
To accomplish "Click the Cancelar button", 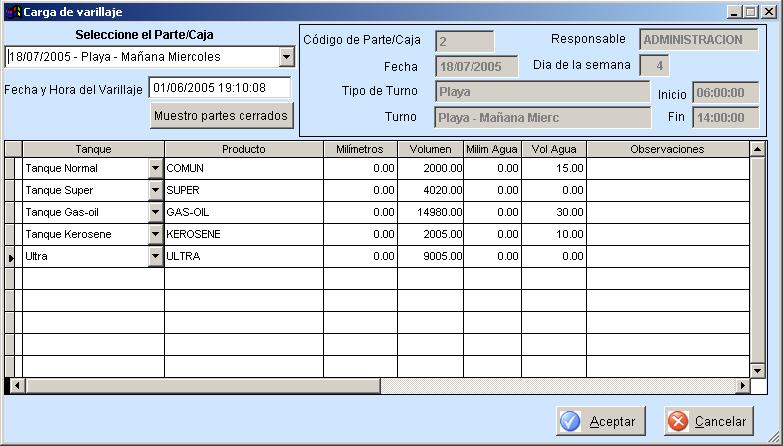I will point(709,421).
